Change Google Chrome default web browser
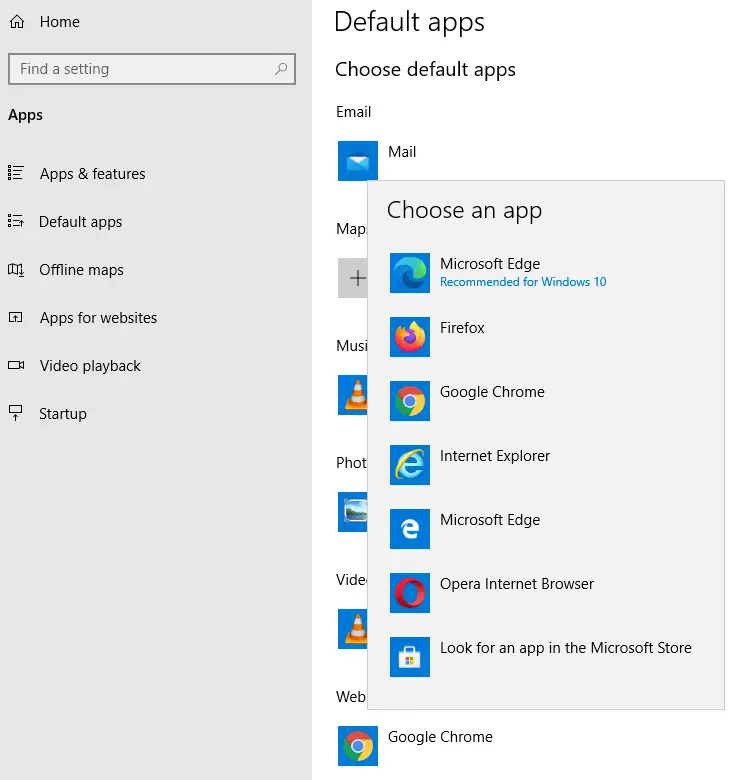The width and height of the screenshot is (739, 780). (440, 737)
